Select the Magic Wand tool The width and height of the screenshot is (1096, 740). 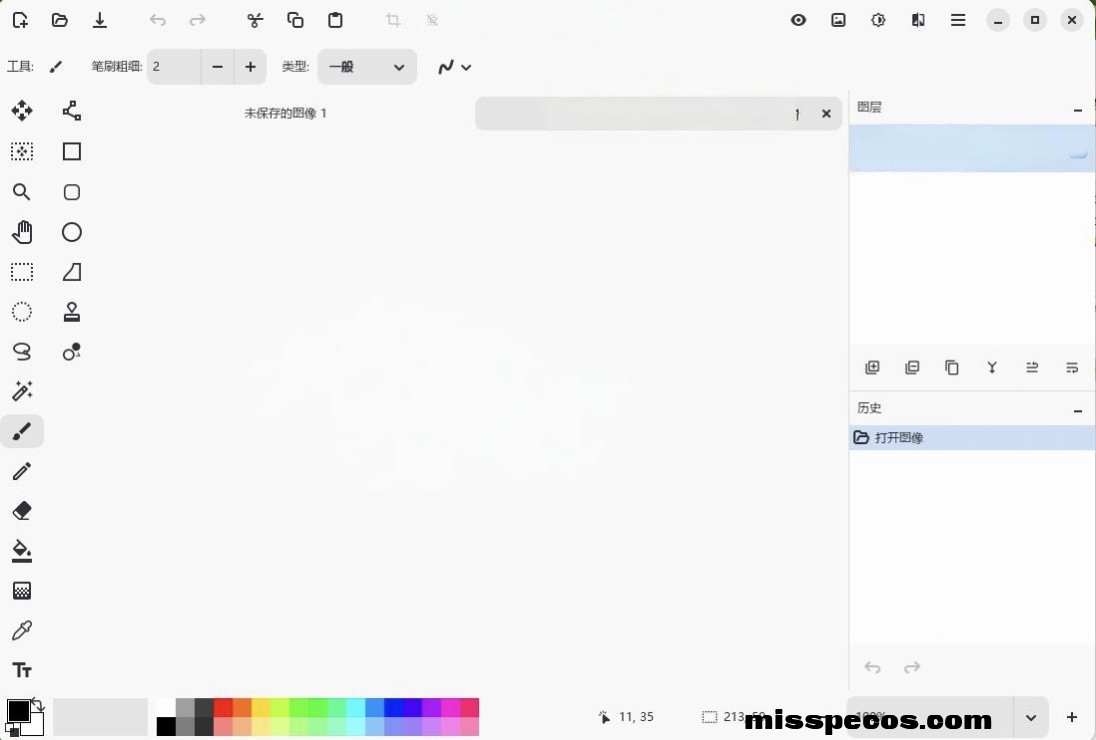click(22, 391)
